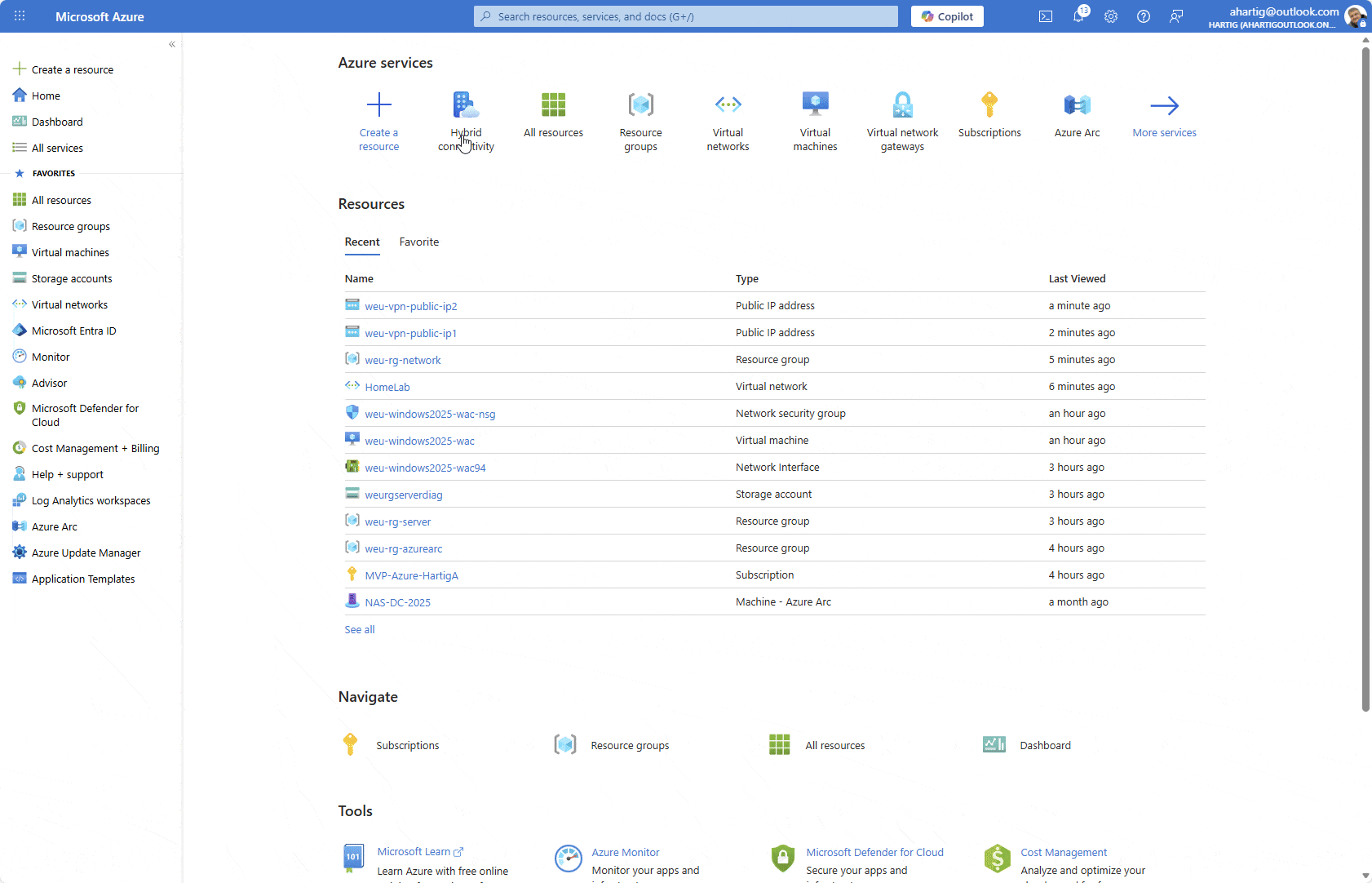1372x883 pixels.
Task: Collapse the left navigation sidebar
Action: point(171,44)
